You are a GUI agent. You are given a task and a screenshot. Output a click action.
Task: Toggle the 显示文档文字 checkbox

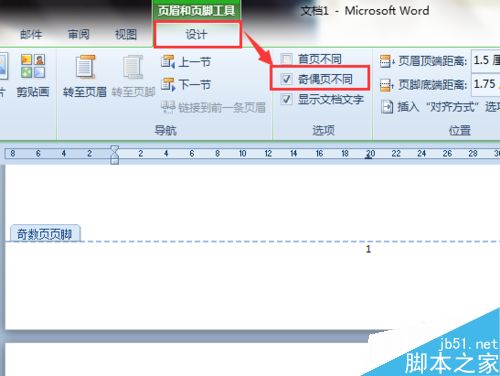(286, 99)
